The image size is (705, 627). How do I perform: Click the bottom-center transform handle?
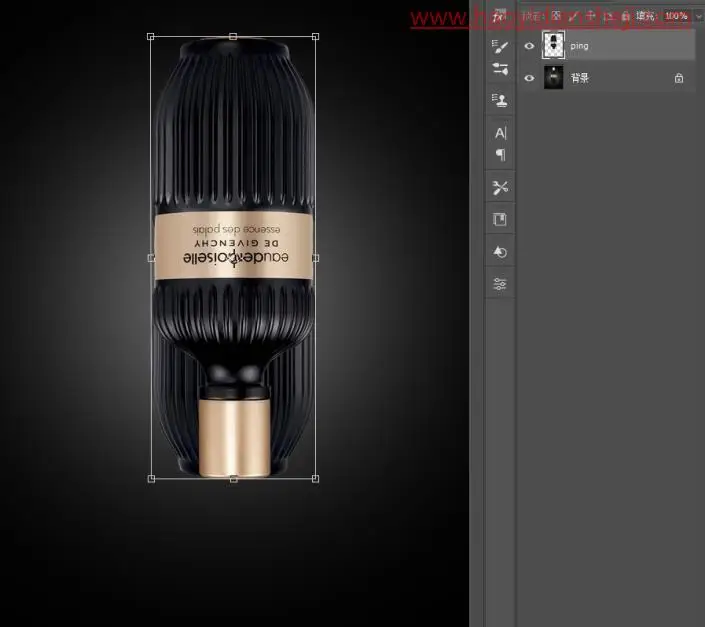point(233,479)
